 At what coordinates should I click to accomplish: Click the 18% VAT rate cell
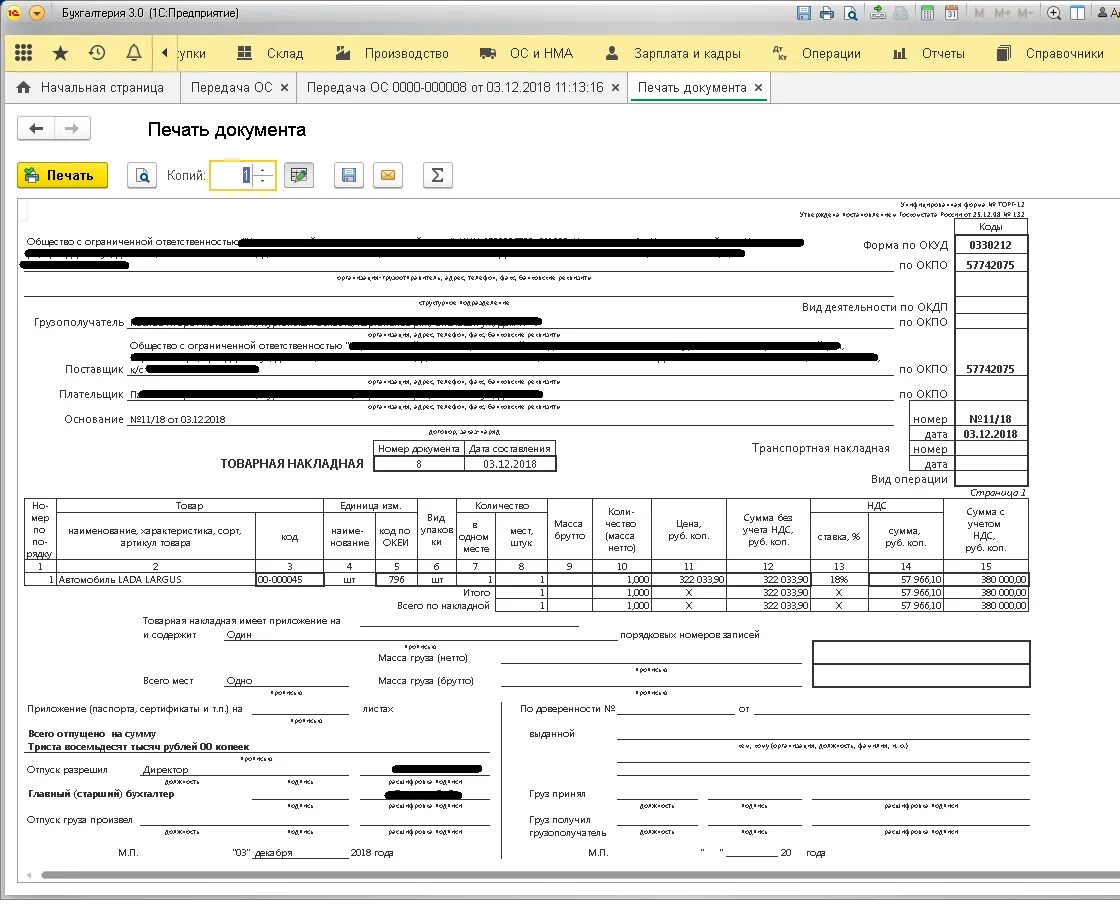pos(839,580)
